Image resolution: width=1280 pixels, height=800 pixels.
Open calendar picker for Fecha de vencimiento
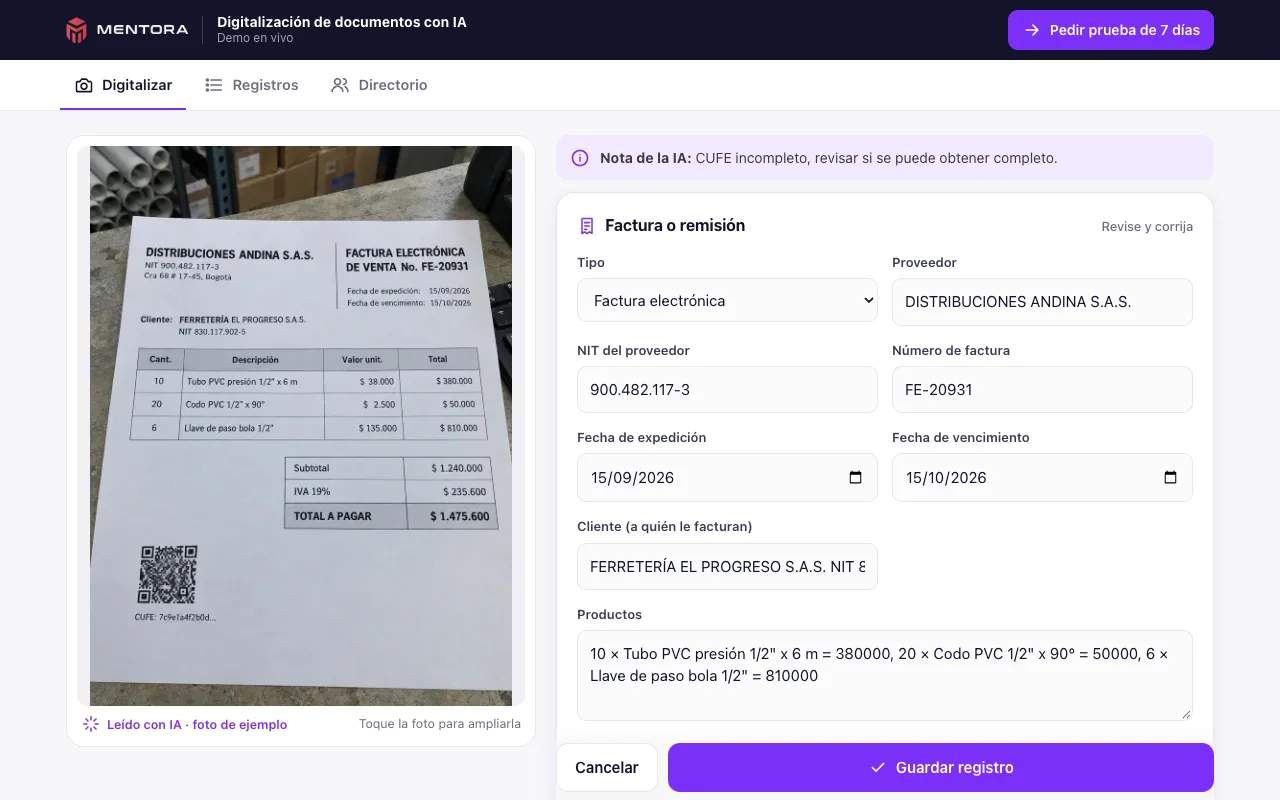pos(1170,478)
